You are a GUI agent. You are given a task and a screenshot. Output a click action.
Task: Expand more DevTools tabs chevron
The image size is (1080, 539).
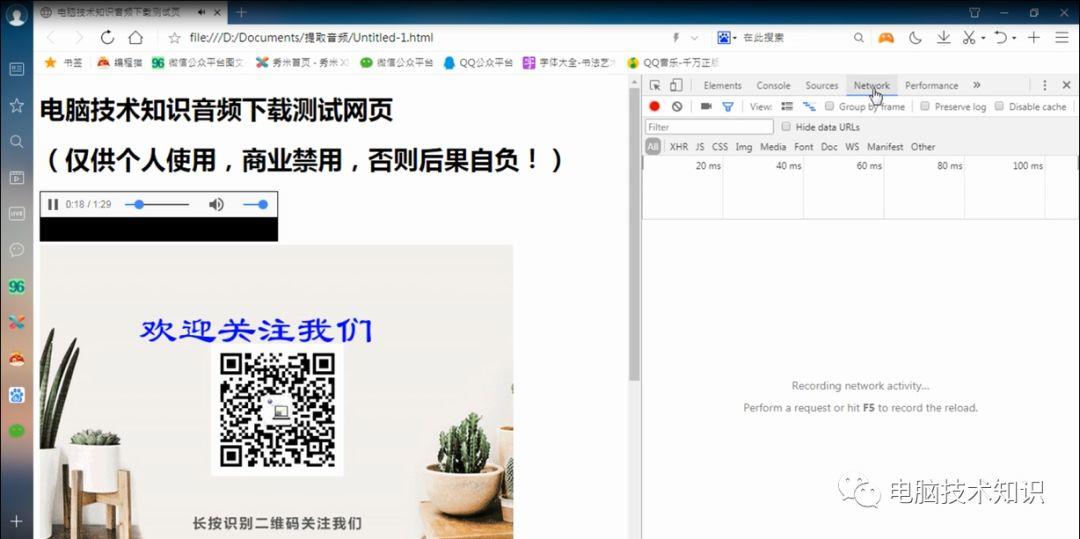pos(977,85)
